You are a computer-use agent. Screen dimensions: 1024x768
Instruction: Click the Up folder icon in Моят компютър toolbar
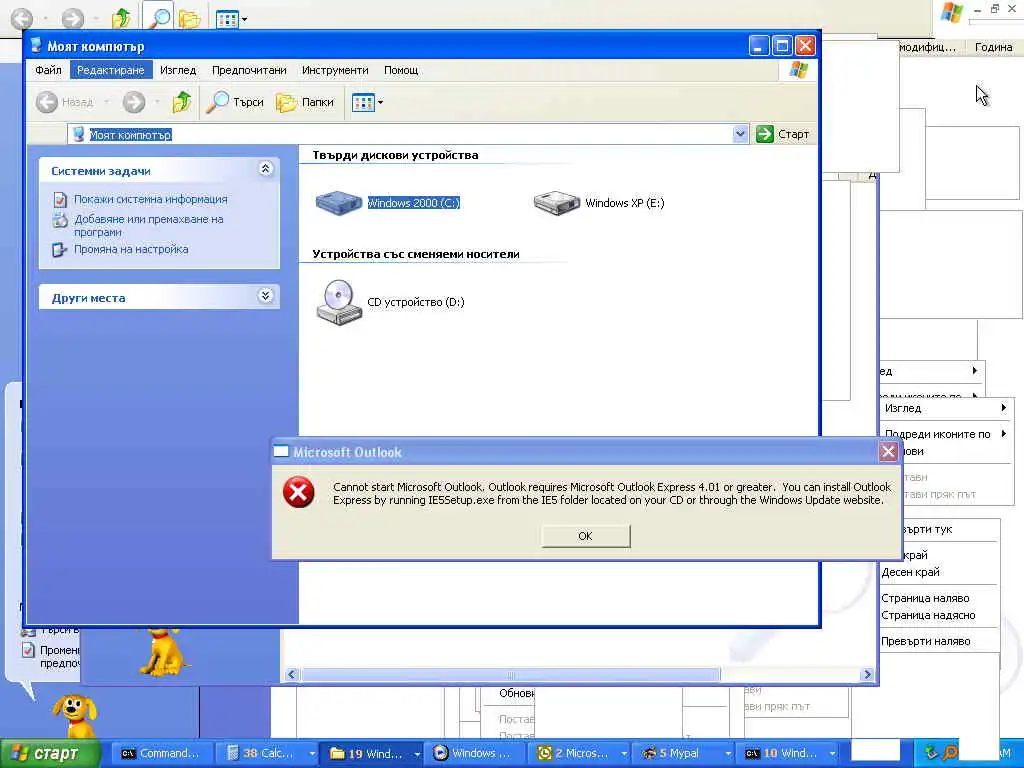click(182, 102)
